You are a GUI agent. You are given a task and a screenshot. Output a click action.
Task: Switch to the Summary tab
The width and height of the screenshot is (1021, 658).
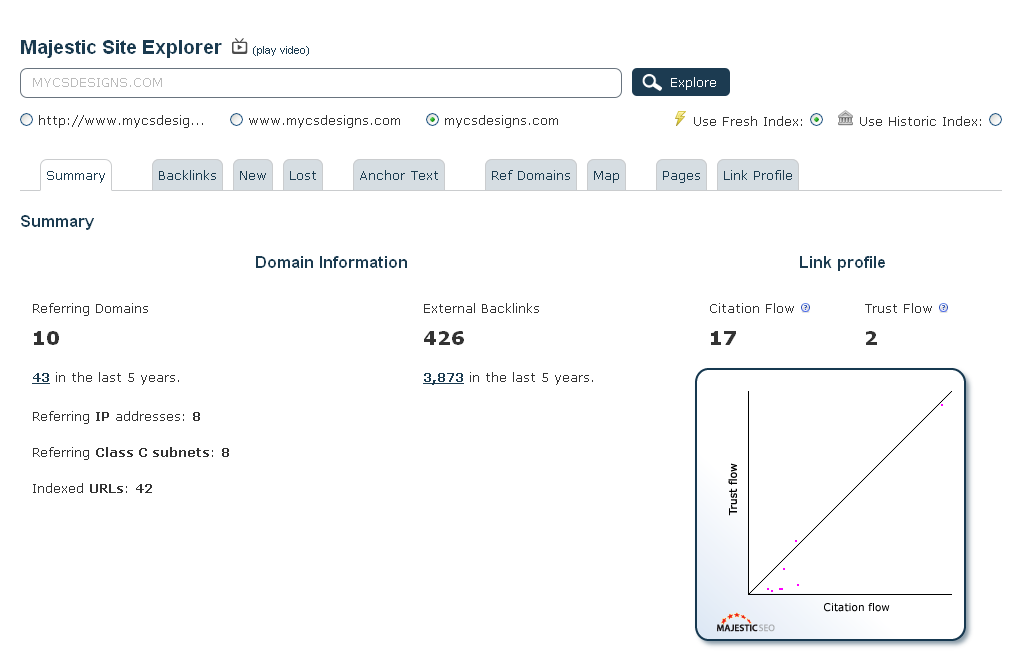click(x=76, y=175)
